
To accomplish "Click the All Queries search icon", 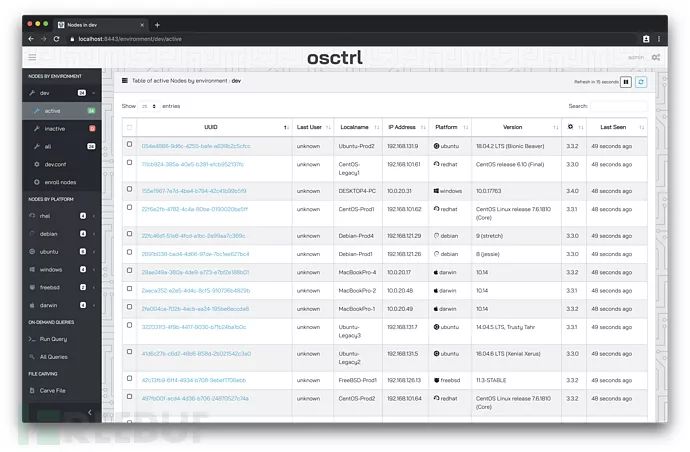I will (x=32, y=356).
